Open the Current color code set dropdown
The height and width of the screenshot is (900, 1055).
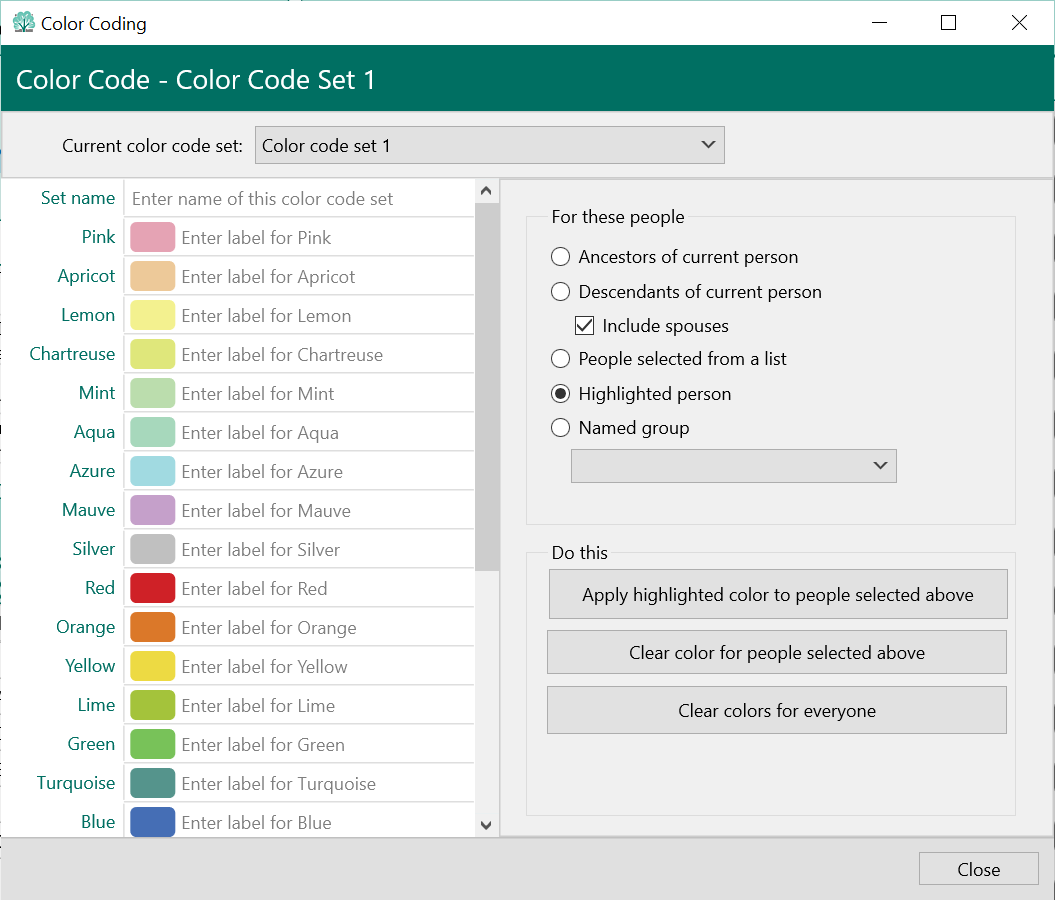pyautogui.click(x=489, y=145)
